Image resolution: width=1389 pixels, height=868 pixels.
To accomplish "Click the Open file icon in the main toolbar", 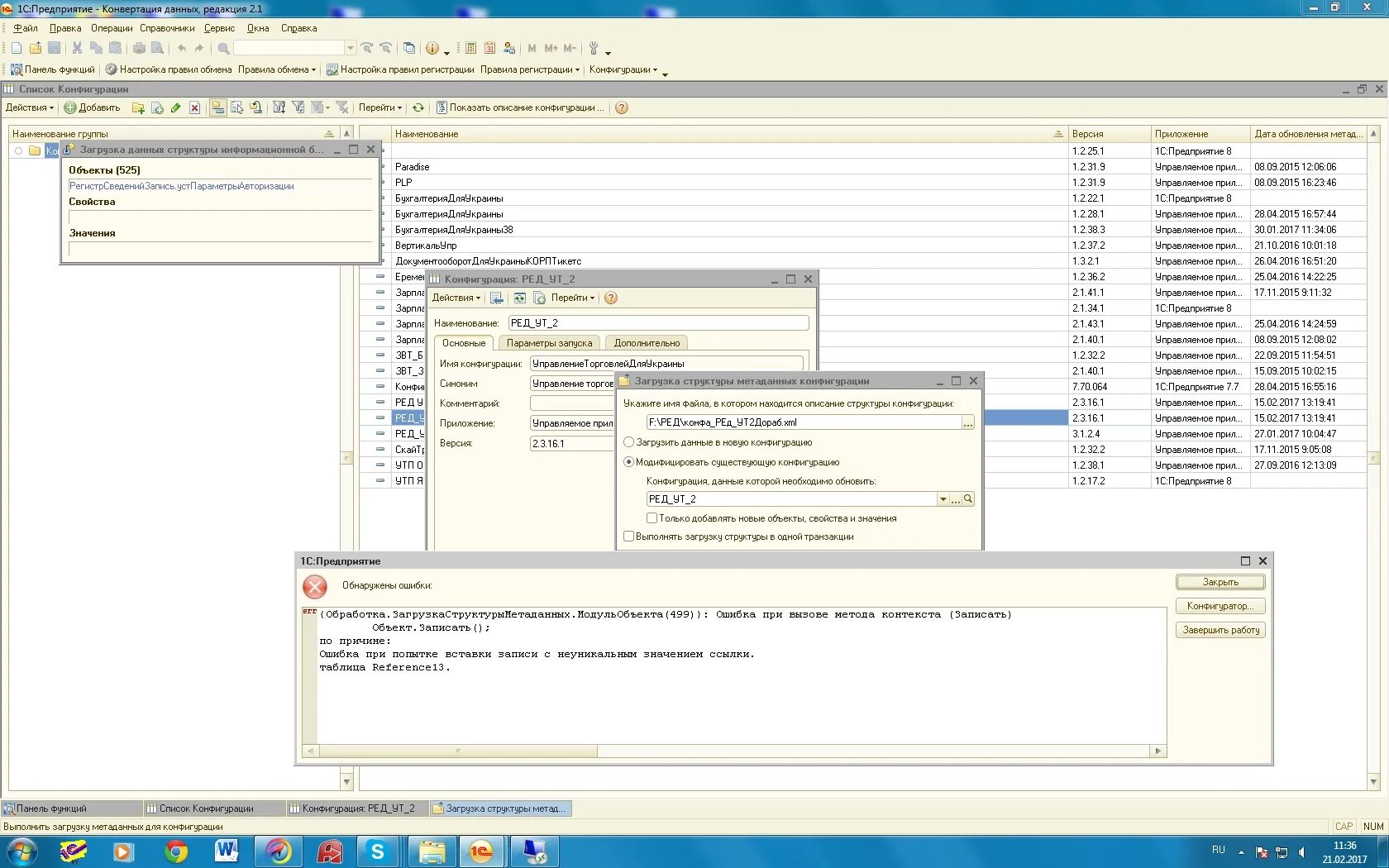I will coord(36,48).
